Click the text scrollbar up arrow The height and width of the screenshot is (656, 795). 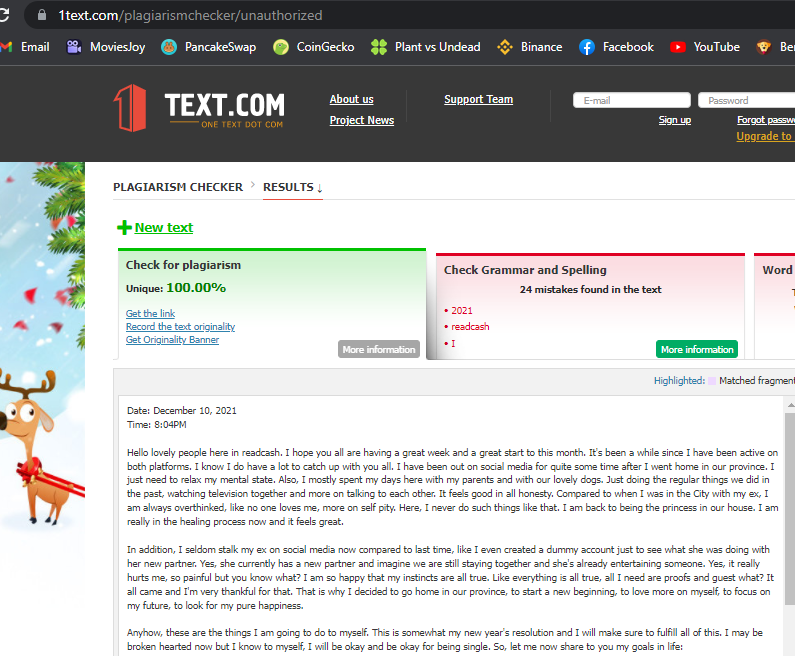pos(790,405)
